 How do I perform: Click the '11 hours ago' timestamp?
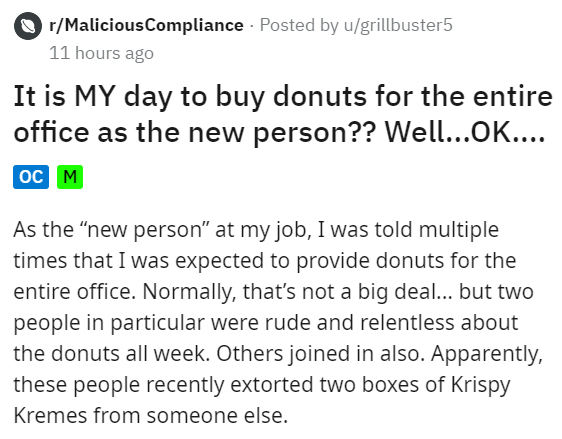click(101, 53)
